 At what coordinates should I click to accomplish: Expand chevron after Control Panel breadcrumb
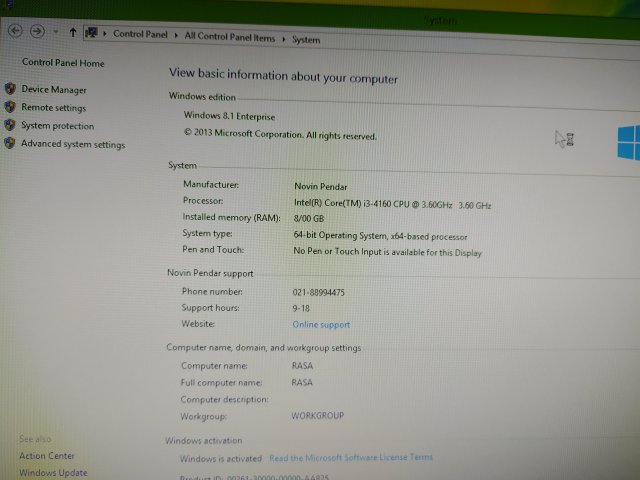point(178,36)
